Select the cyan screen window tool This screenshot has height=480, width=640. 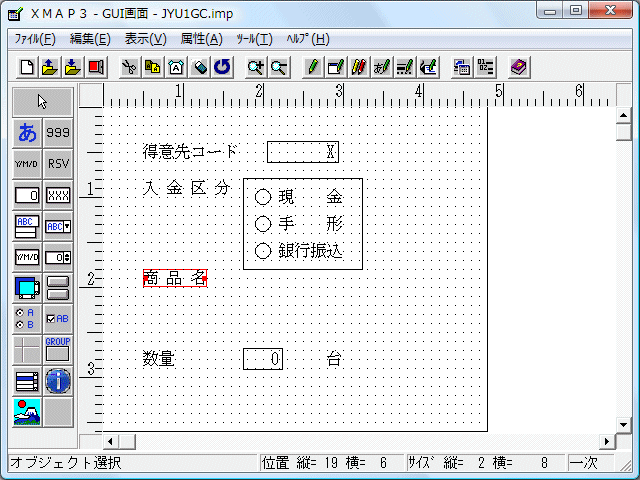coord(27,288)
